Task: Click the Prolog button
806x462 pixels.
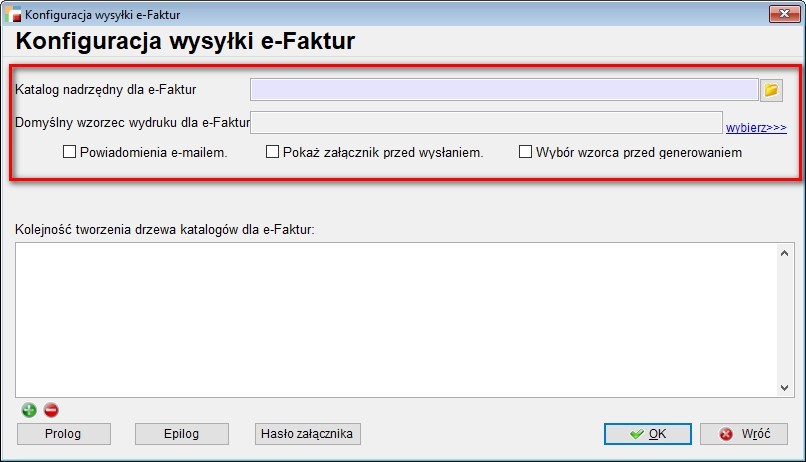Action: [x=64, y=434]
